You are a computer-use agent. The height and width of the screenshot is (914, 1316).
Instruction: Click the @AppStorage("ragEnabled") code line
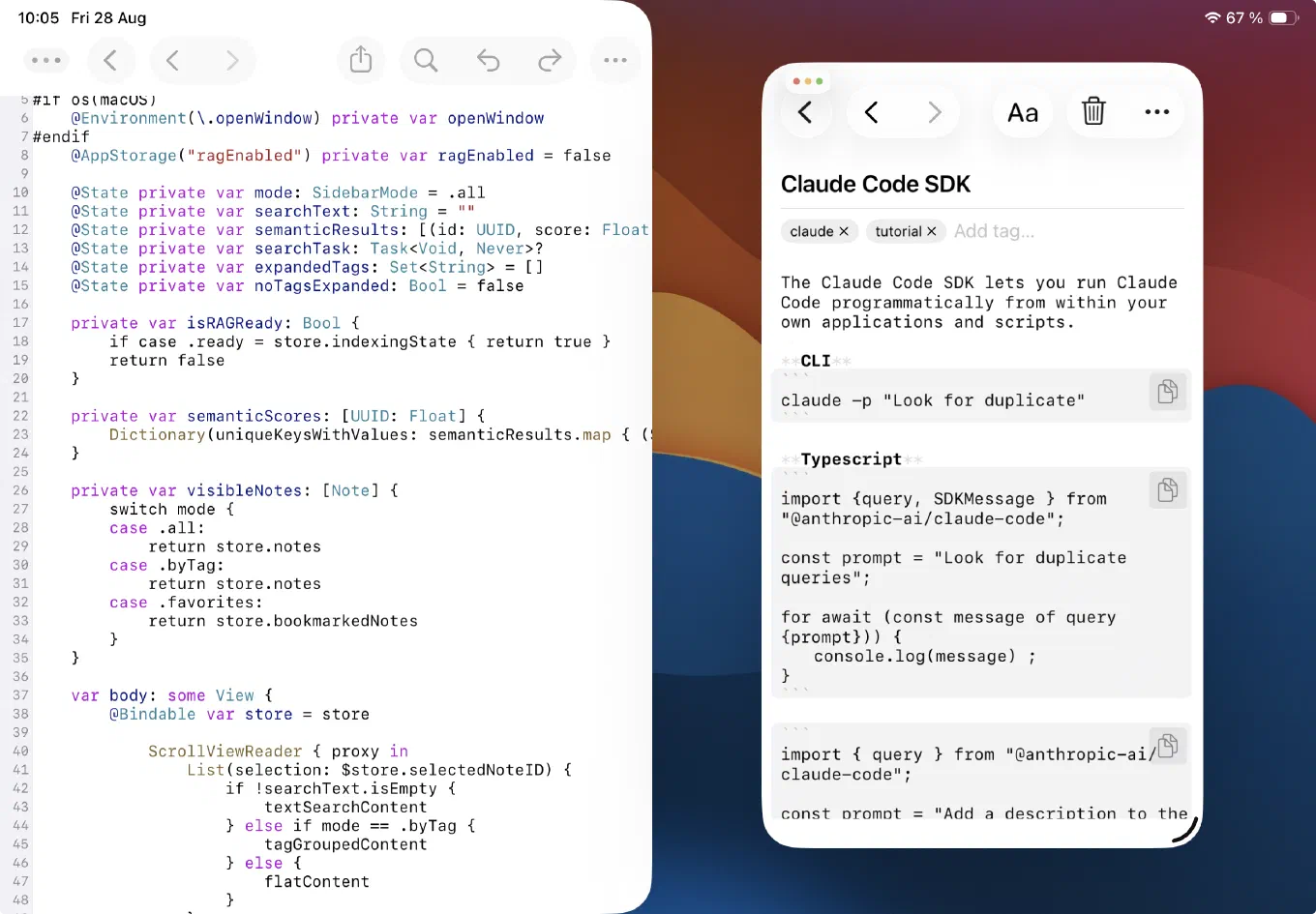click(341, 156)
